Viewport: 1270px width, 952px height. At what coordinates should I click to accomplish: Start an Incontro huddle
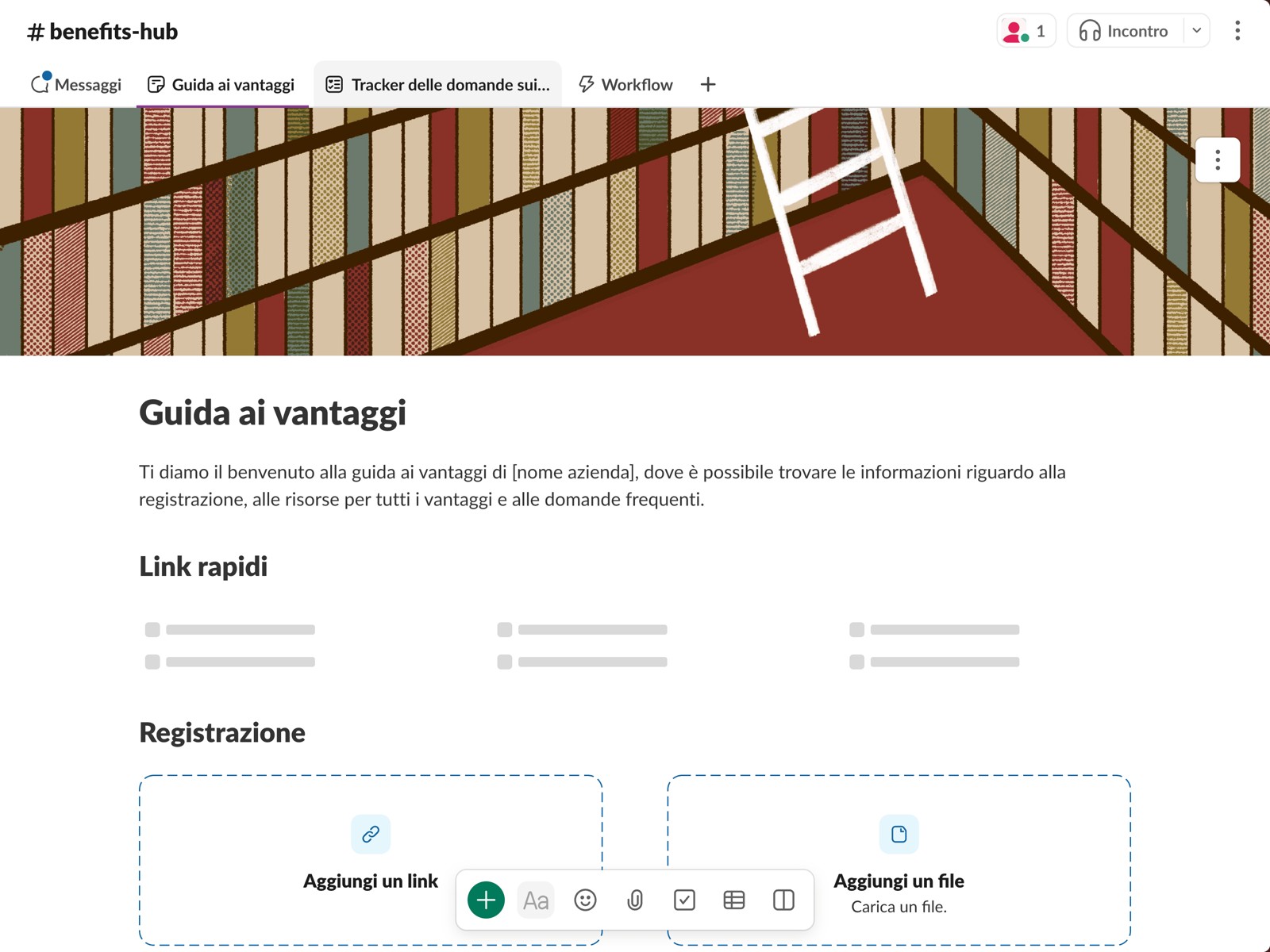pyautogui.click(x=1124, y=31)
